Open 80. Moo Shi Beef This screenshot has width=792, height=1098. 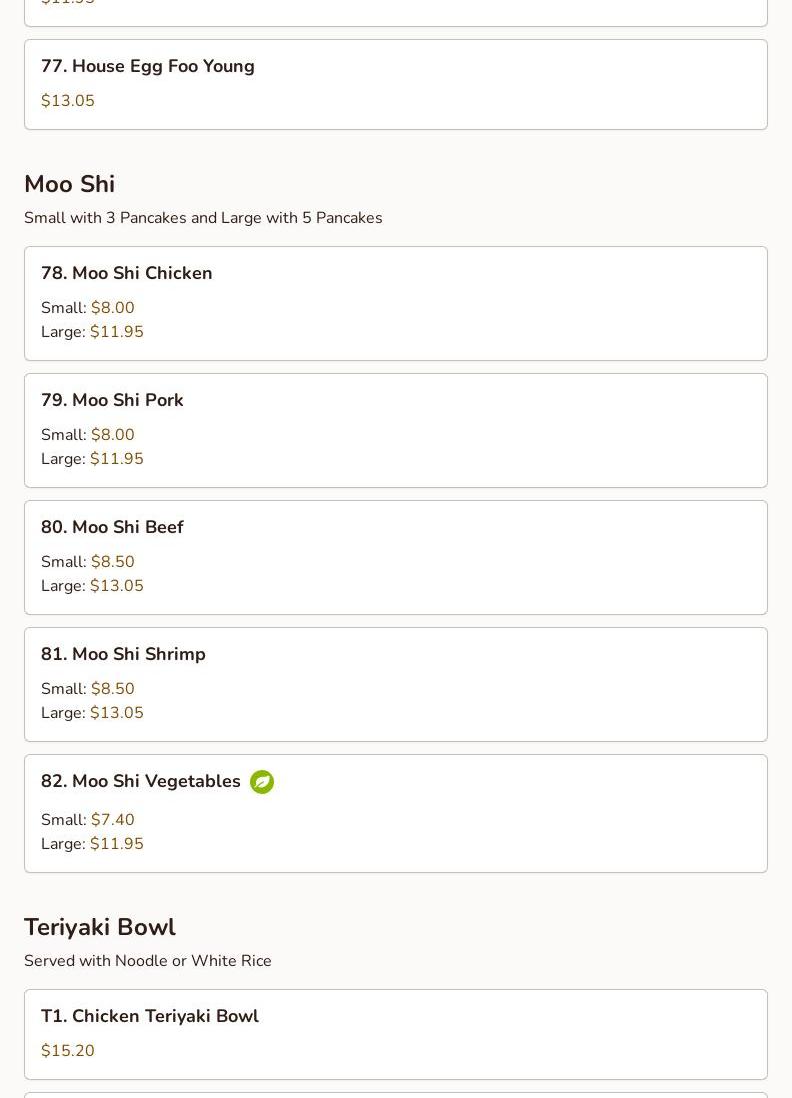(x=112, y=527)
